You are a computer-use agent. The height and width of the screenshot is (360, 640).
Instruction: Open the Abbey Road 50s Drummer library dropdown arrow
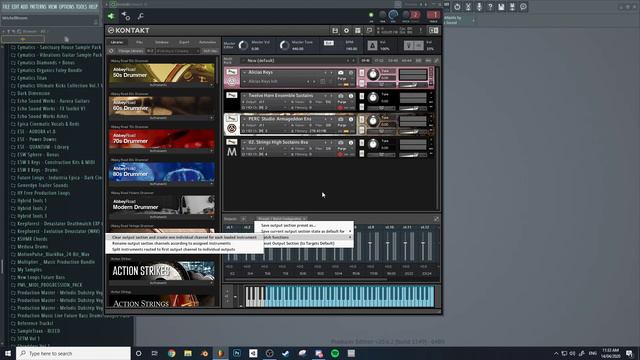211,85
